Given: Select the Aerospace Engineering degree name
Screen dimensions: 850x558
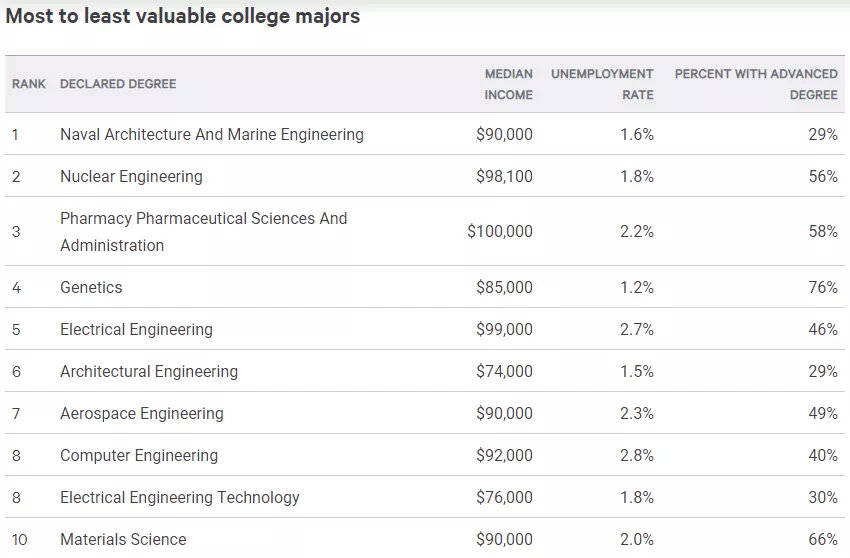Looking at the screenshot, I should click(x=142, y=413).
